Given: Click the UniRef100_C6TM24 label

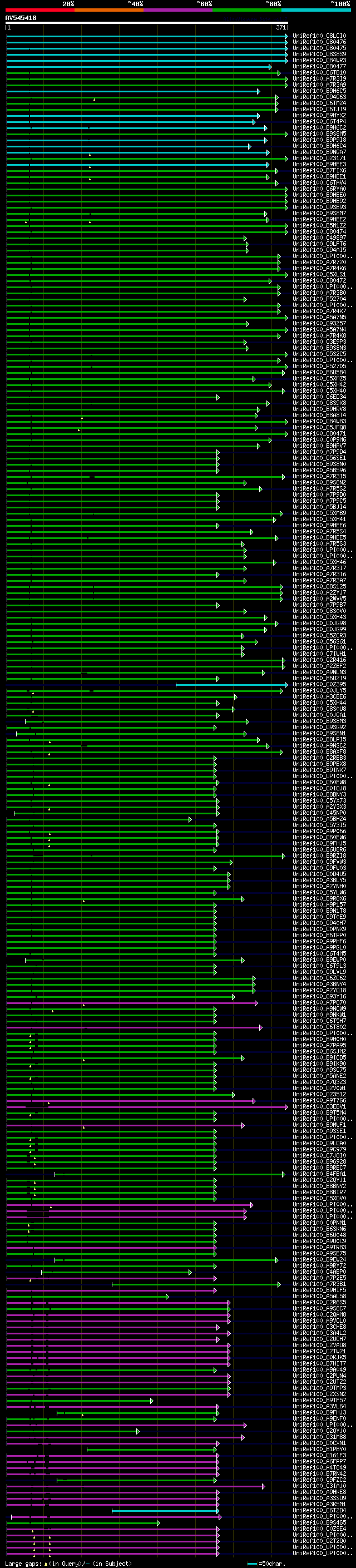Looking at the screenshot, I should 319,103.
